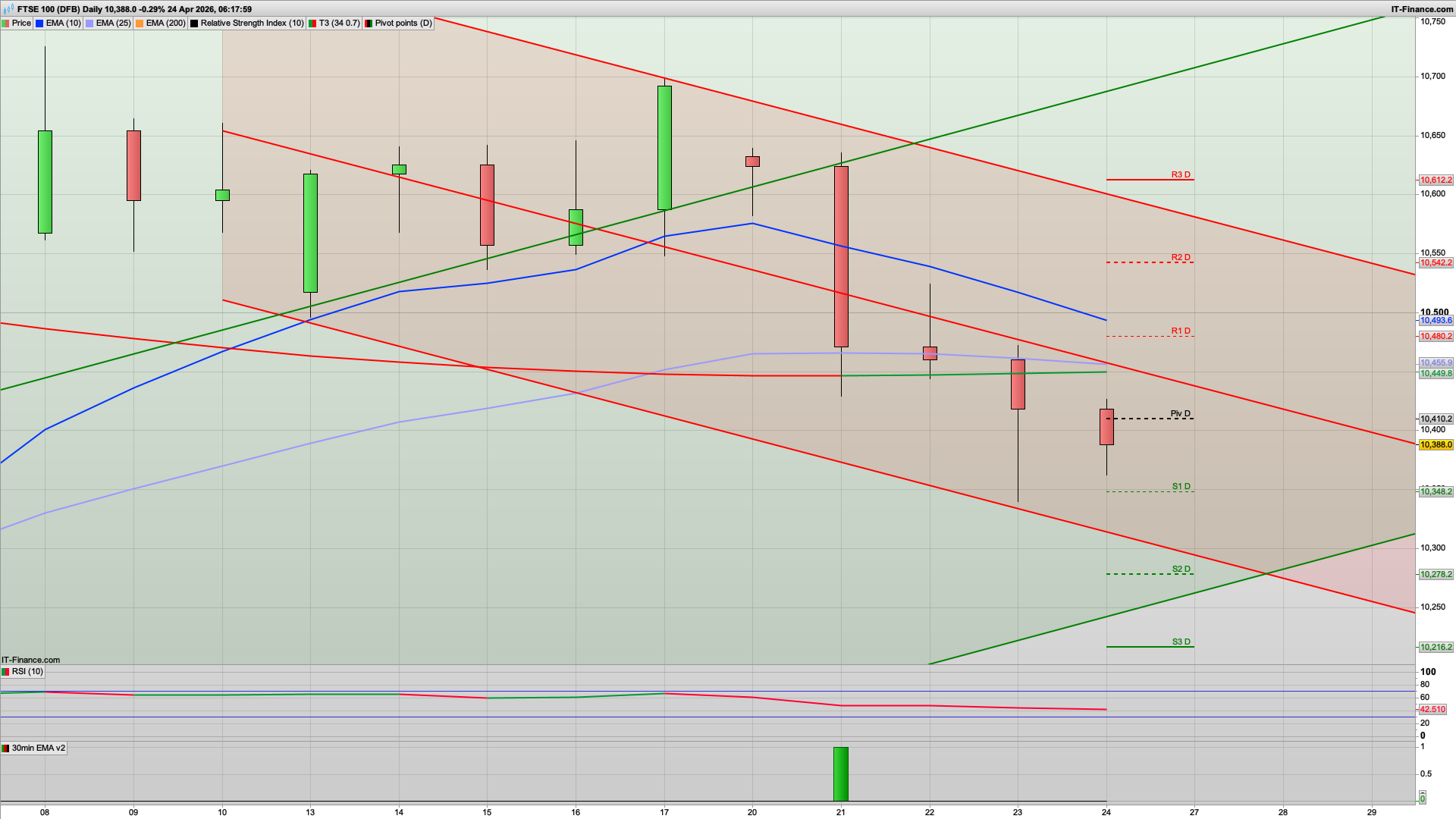1456x819 pixels.
Task: Open the Daily timeframe selector in the title bar
Action: pyautogui.click(x=93, y=10)
